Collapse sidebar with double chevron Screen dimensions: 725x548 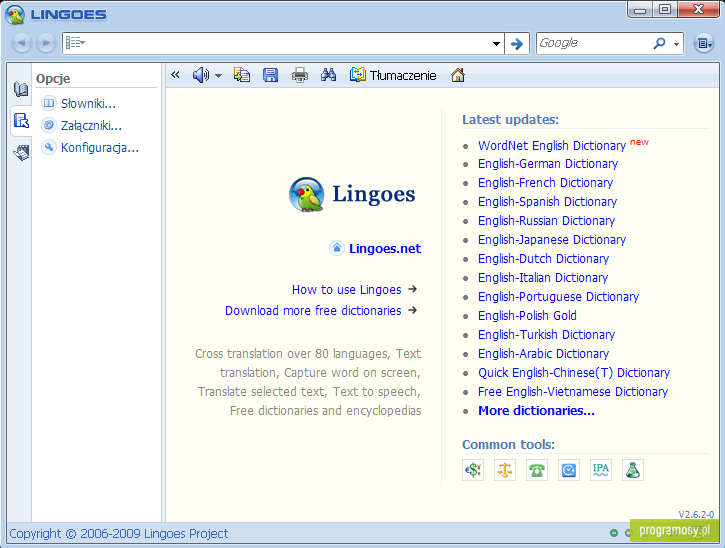pos(175,74)
